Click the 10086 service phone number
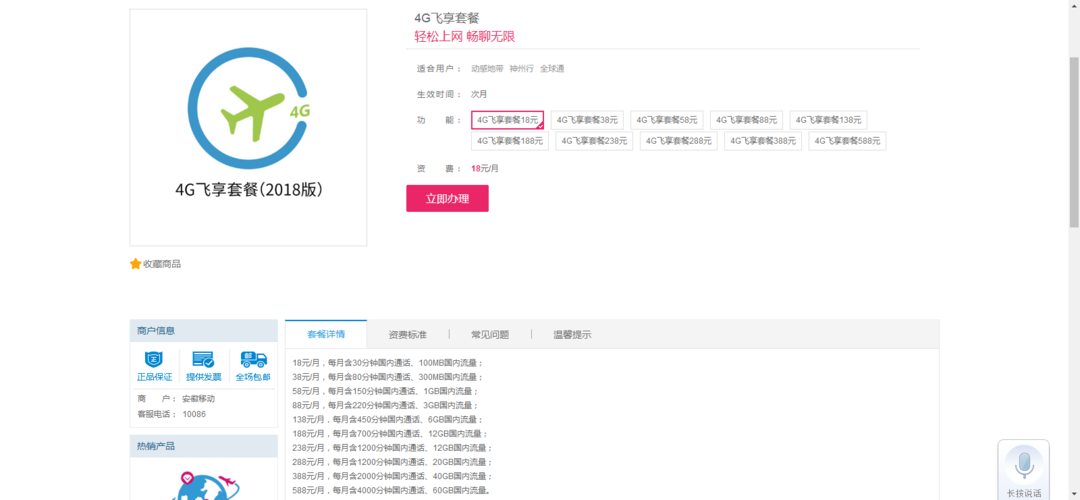This screenshot has height=500, width=1080. tap(194, 414)
